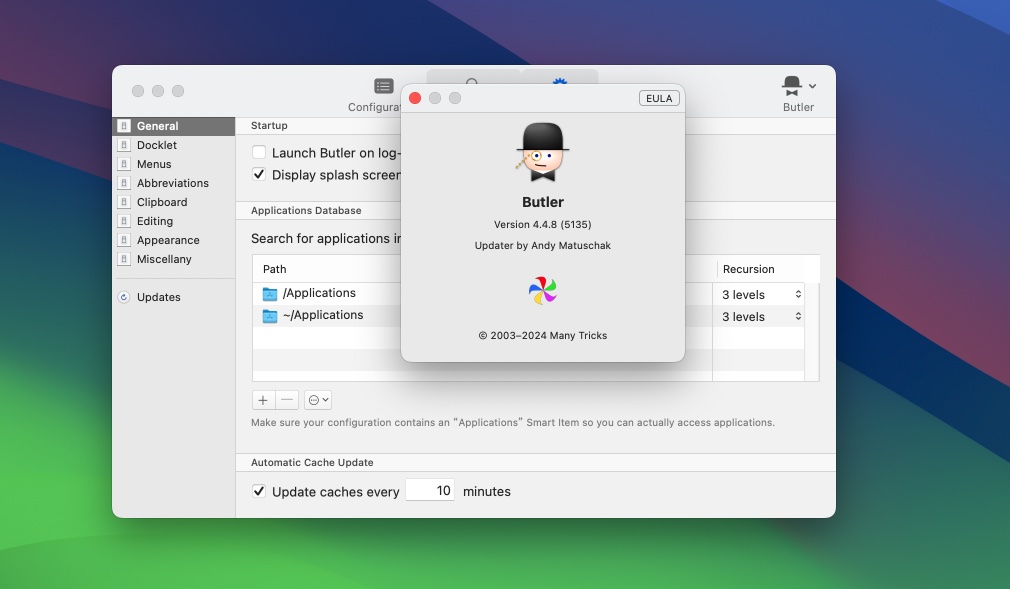Enable Launch Butler on login
The height and width of the screenshot is (589, 1010).
point(259,152)
